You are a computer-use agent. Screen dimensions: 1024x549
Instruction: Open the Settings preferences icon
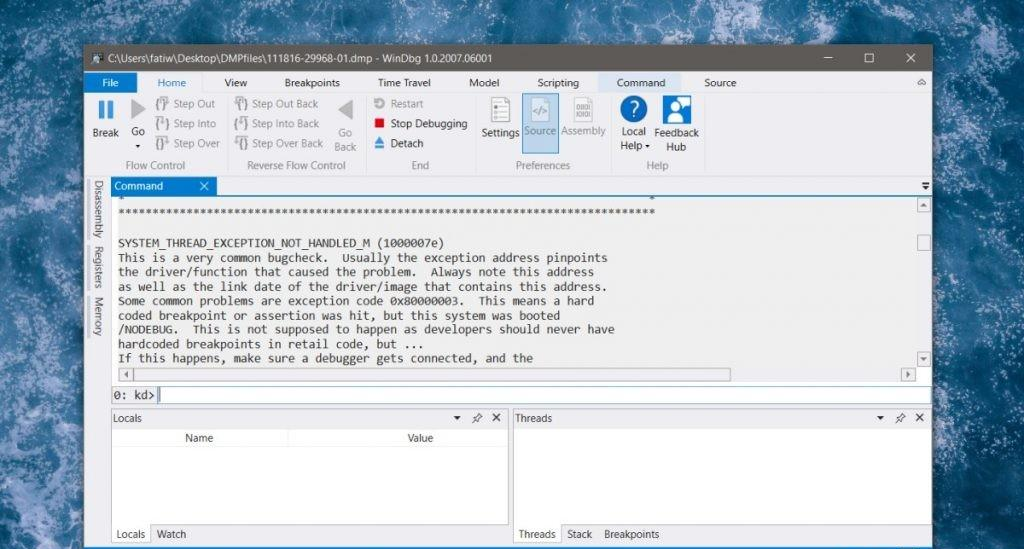[500, 111]
